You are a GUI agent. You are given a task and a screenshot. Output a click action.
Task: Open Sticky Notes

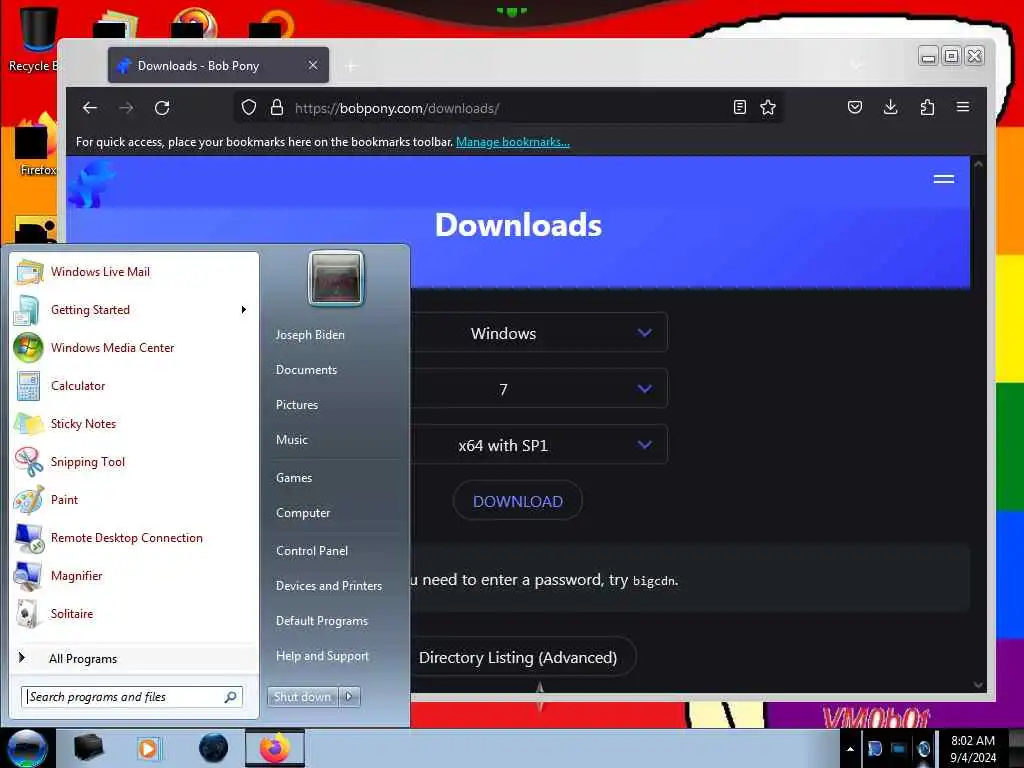[x=135, y=423]
